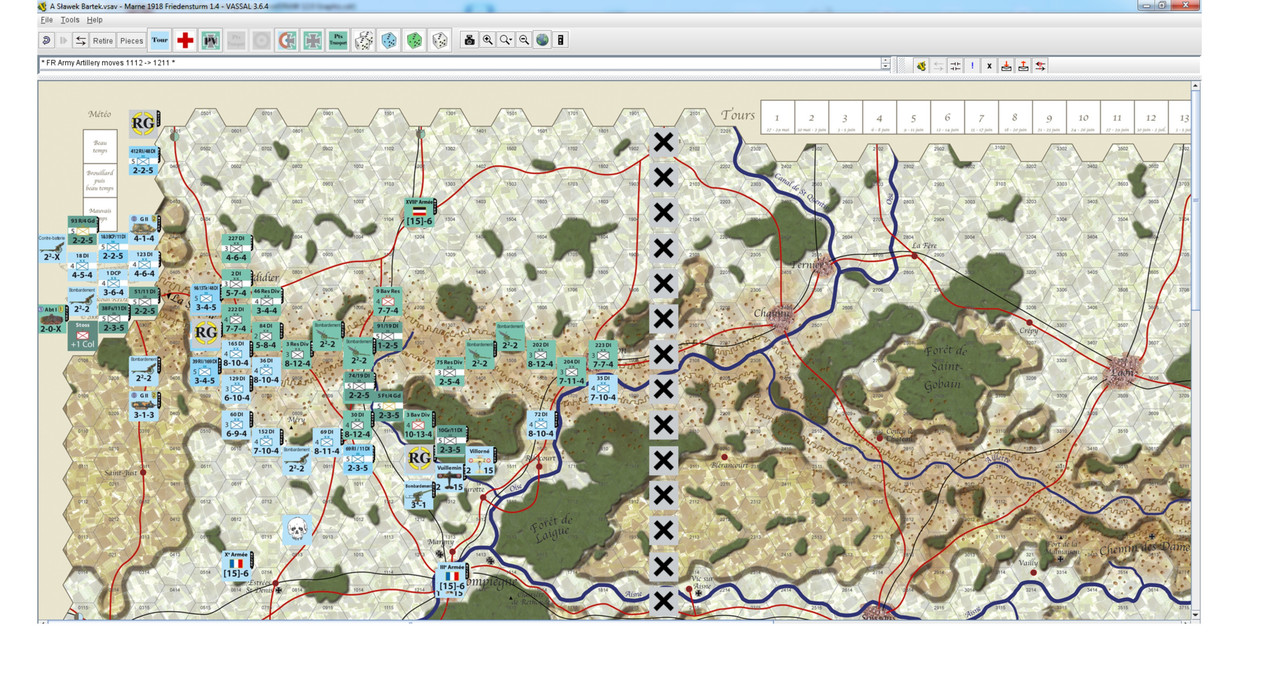Click the topmost black X boundary marker
The image size is (1280, 693).
(662, 142)
